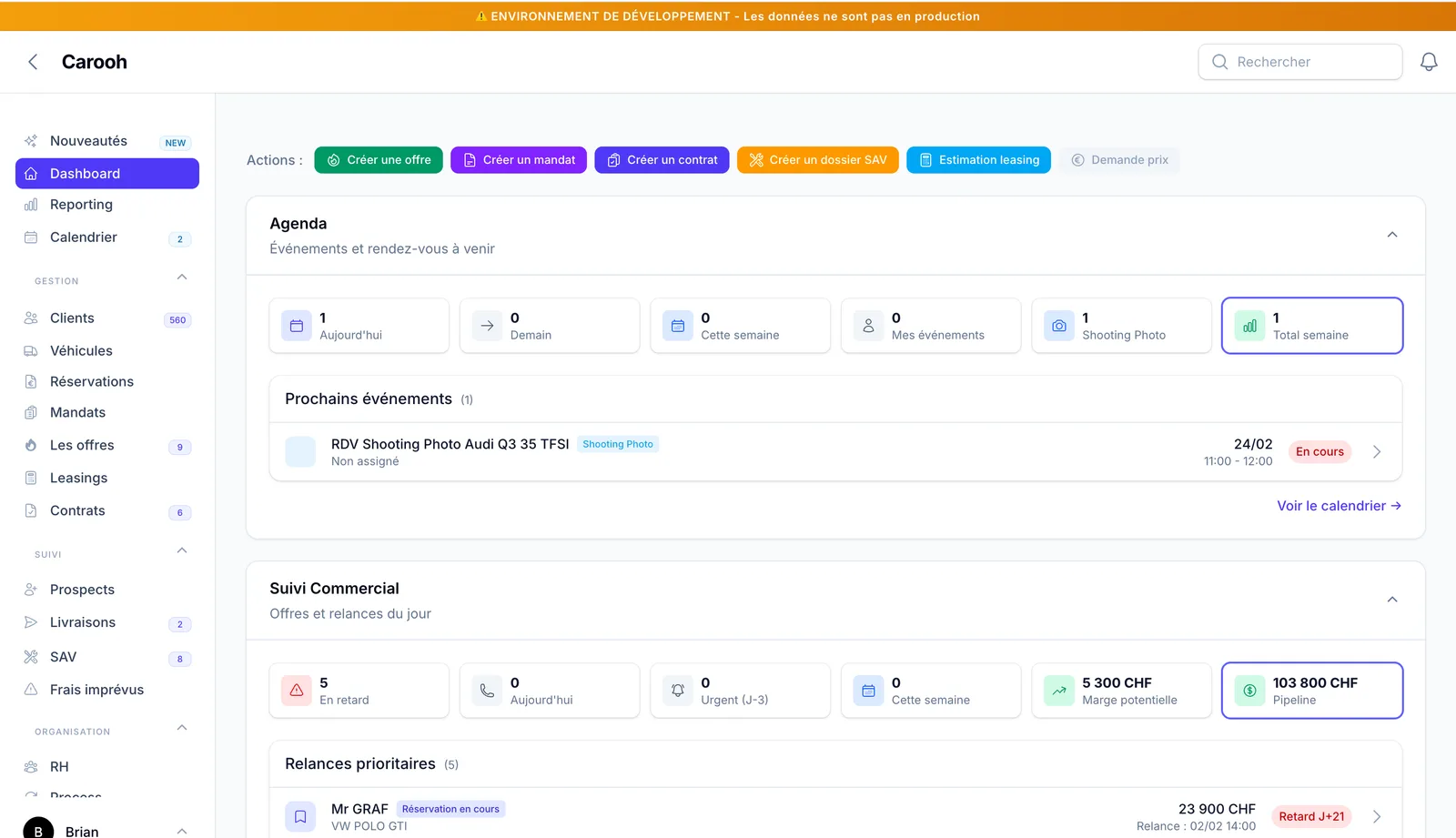This screenshot has height=838, width=1456.
Task: Collapse the Agenda panel
Action: point(1392,235)
